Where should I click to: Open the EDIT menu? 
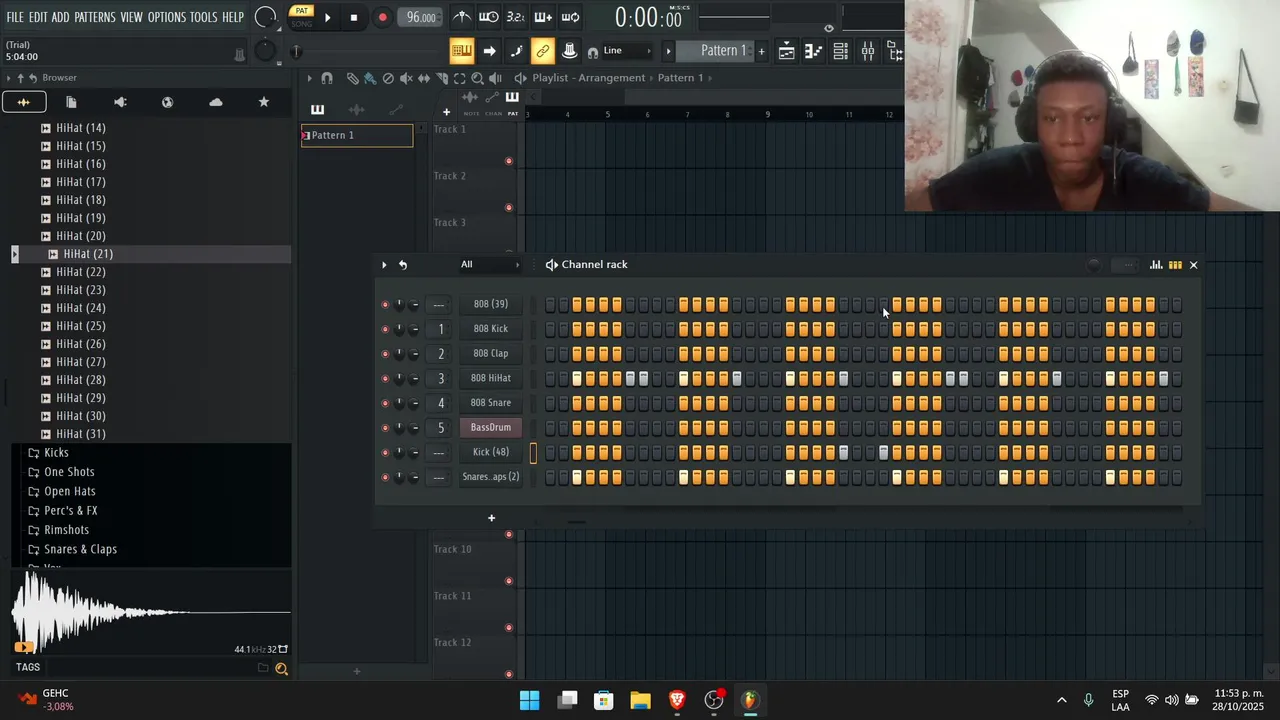pos(38,17)
